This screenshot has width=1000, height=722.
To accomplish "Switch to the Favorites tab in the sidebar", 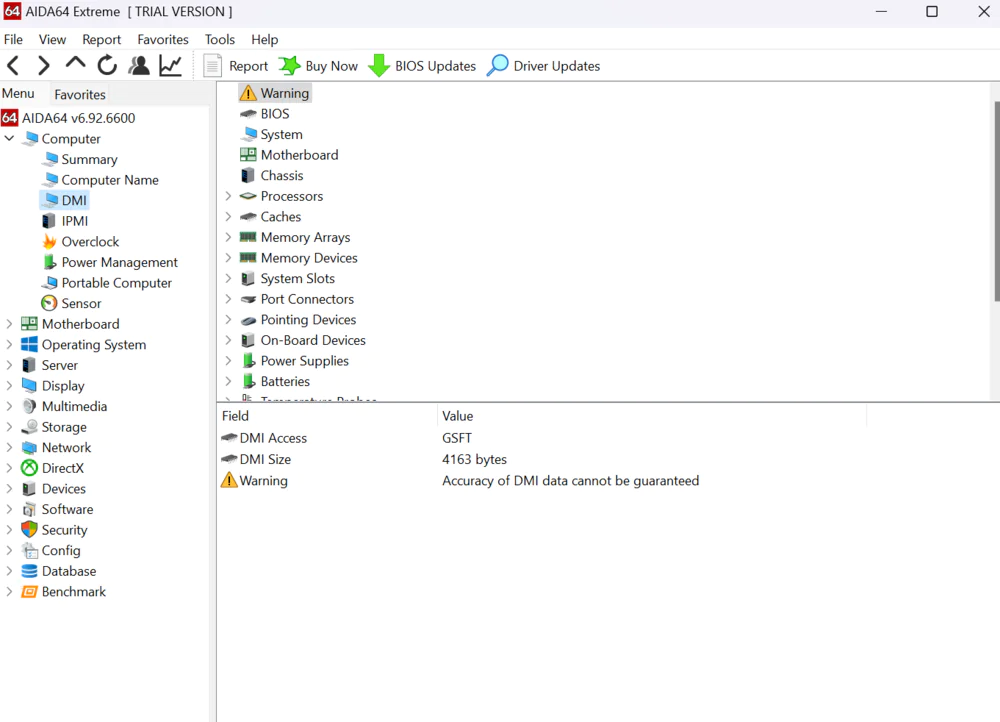I will pos(80,94).
